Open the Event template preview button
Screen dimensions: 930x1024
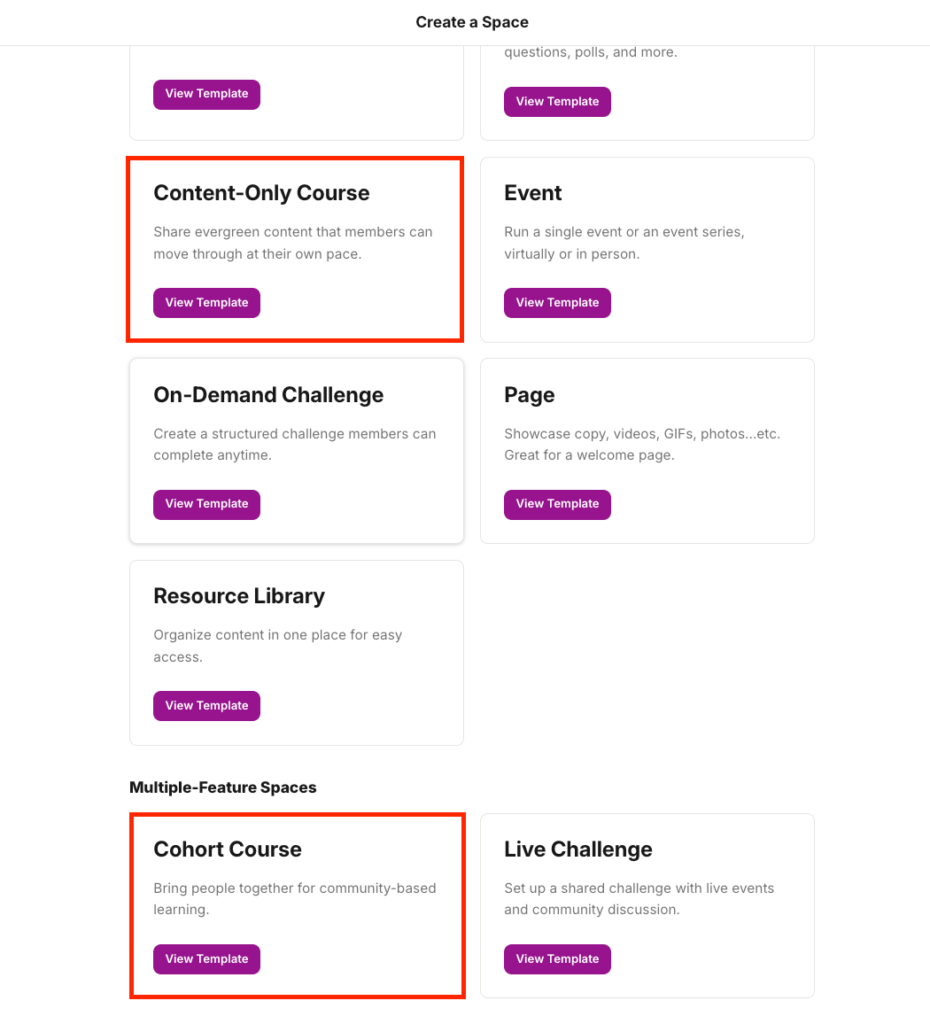click(x=557, y=303)
